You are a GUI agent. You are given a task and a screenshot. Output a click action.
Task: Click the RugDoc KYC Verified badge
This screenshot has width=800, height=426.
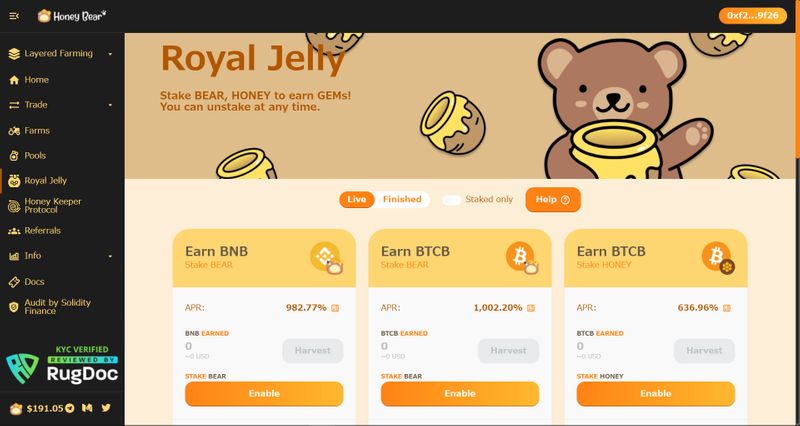point(62,364)
